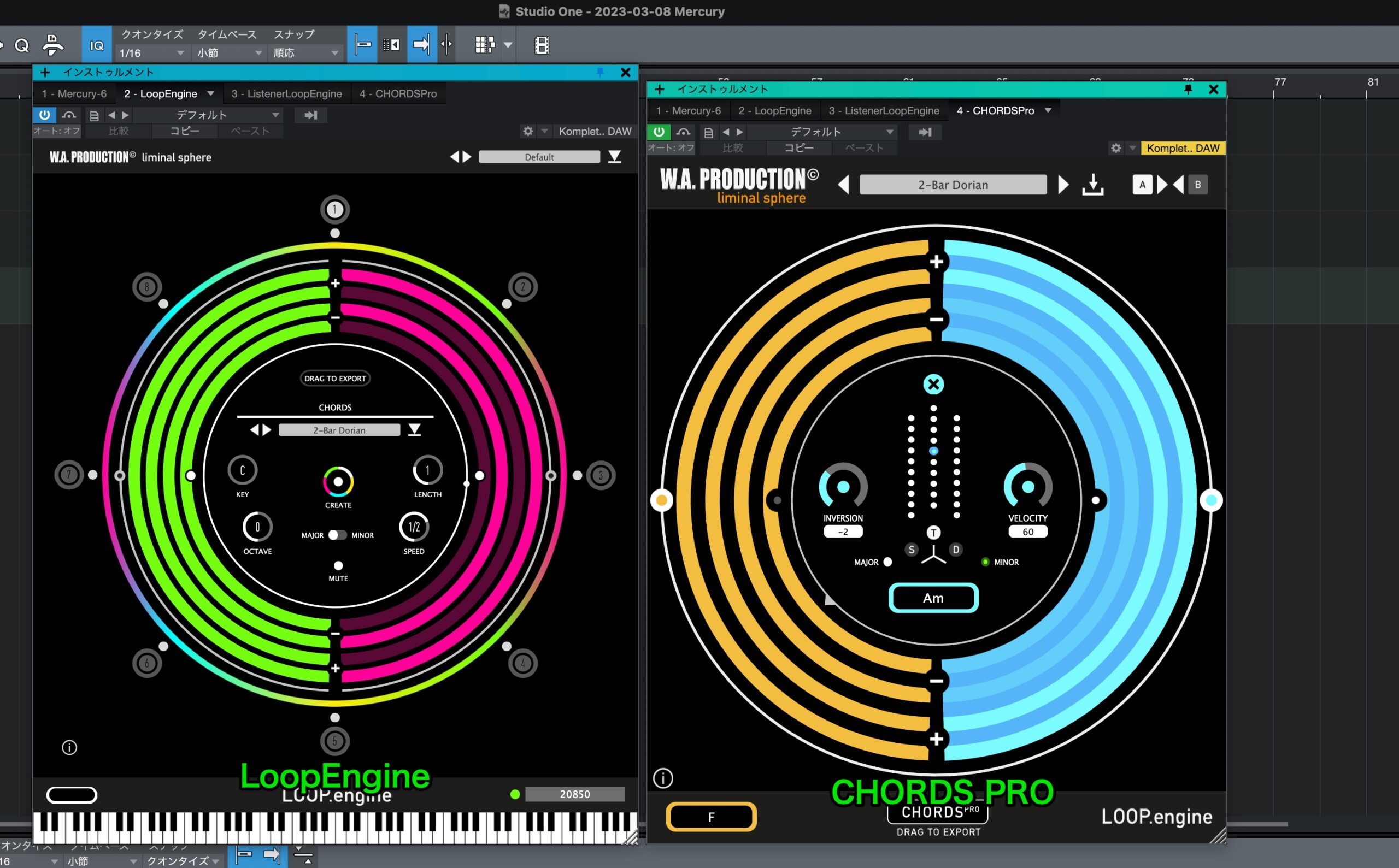Click the event/document icon in the plugin header

coord(93,115)
